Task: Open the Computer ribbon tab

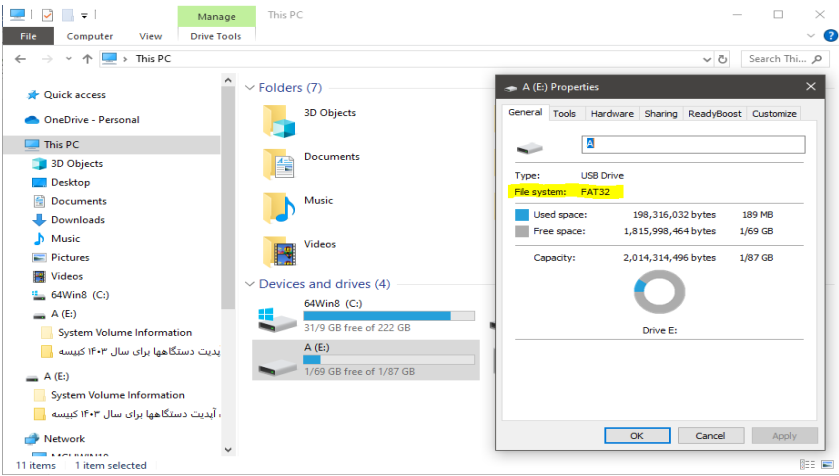Action: [x=90, y=36]
